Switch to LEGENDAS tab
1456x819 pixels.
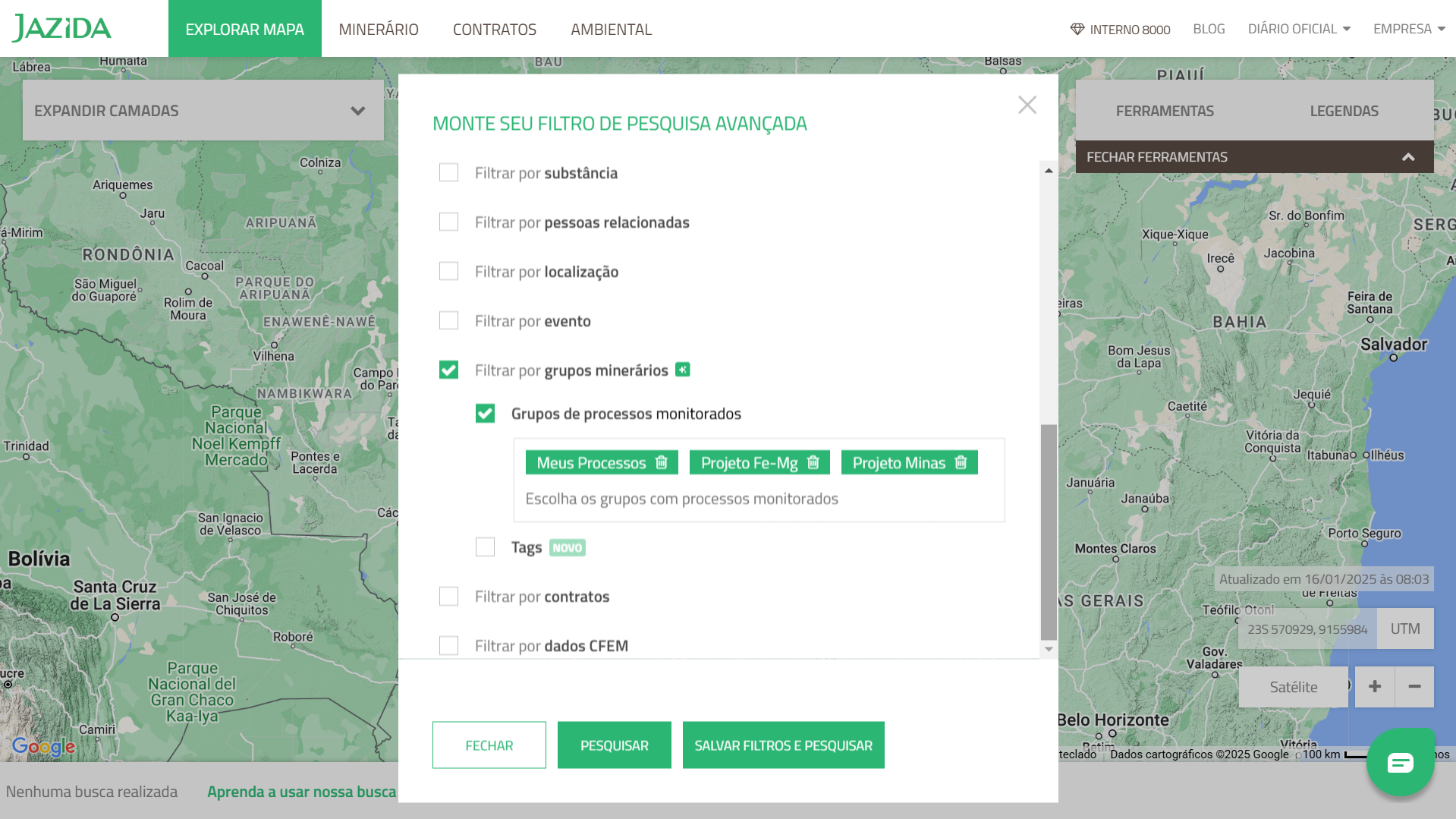tap(1344, 111)
